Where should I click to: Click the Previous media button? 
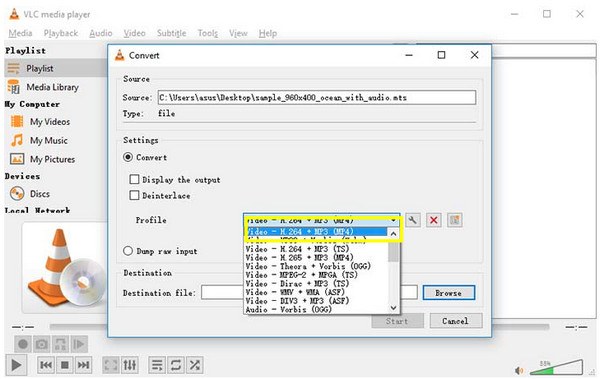pos(46,365)
